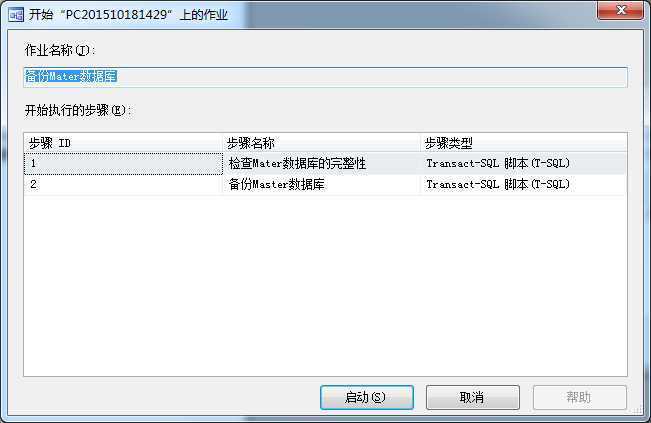Click the 启动(S) button
651x423 pixels.
pos(367,397)
